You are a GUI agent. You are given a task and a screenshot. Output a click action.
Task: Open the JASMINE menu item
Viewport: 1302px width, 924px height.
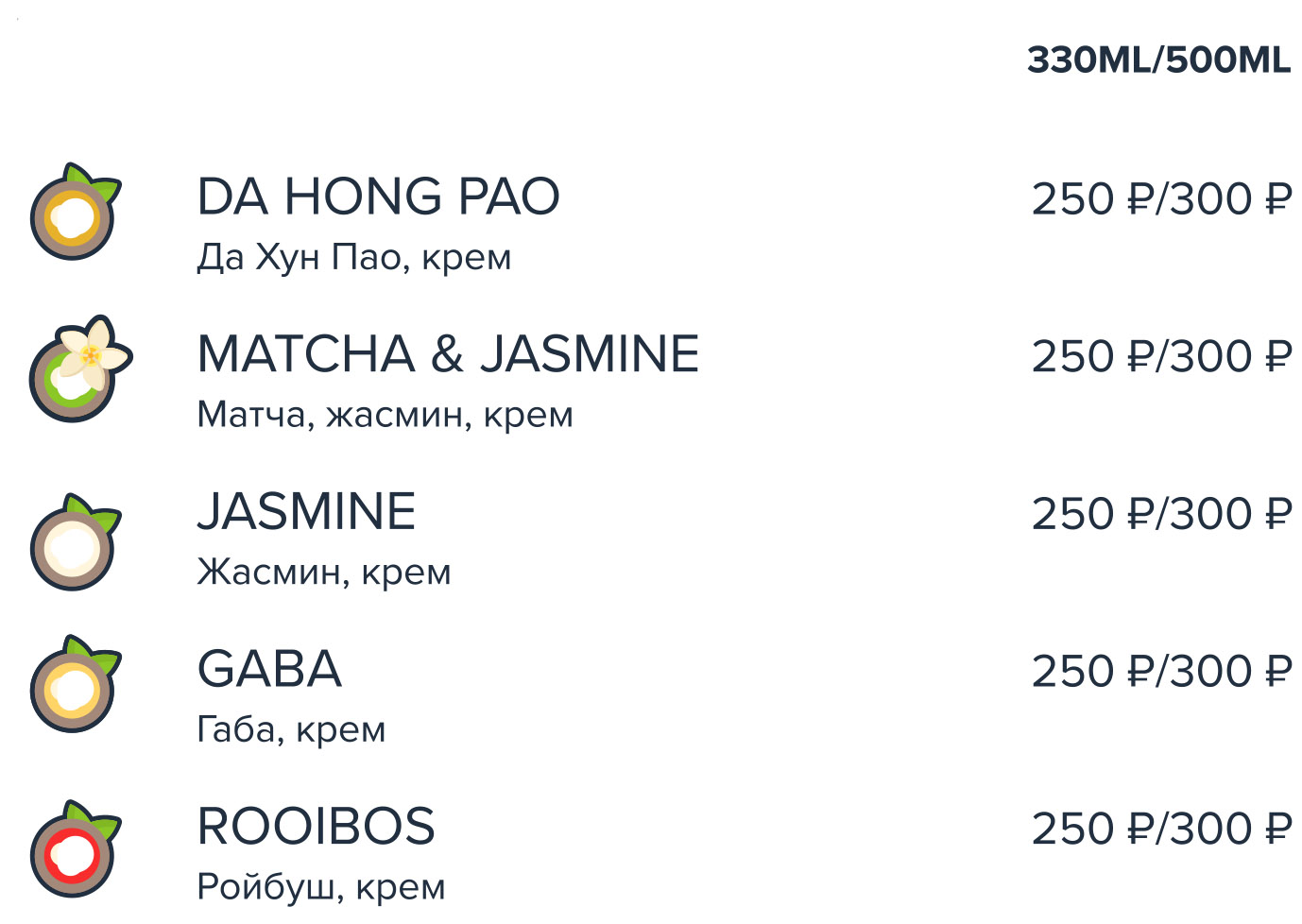coord(306,512)
